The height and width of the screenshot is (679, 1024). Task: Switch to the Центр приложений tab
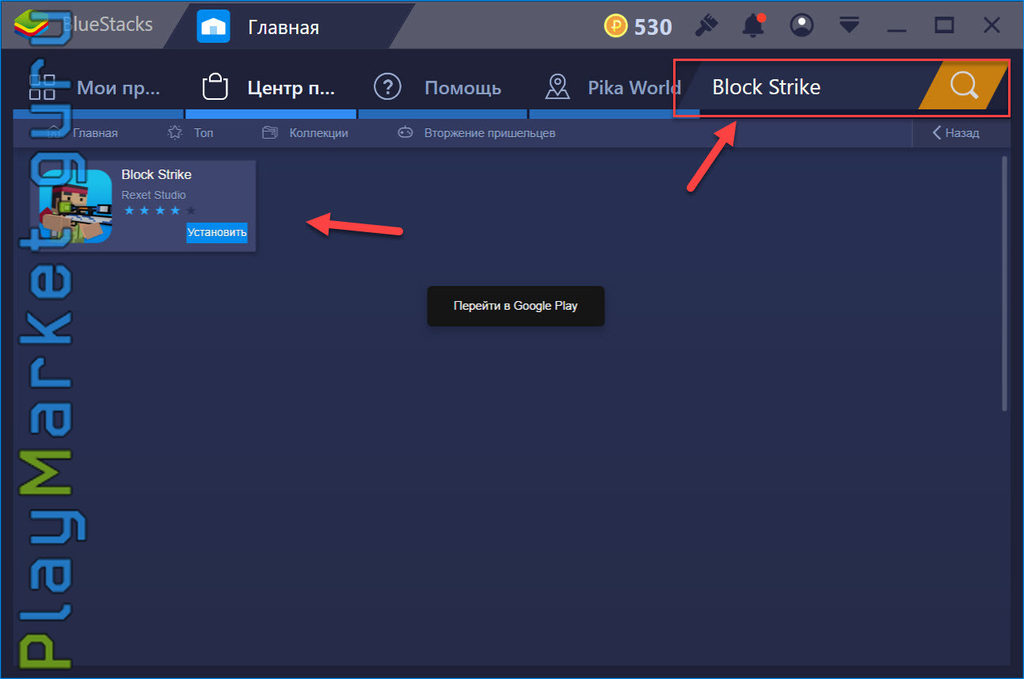(271, 88)
